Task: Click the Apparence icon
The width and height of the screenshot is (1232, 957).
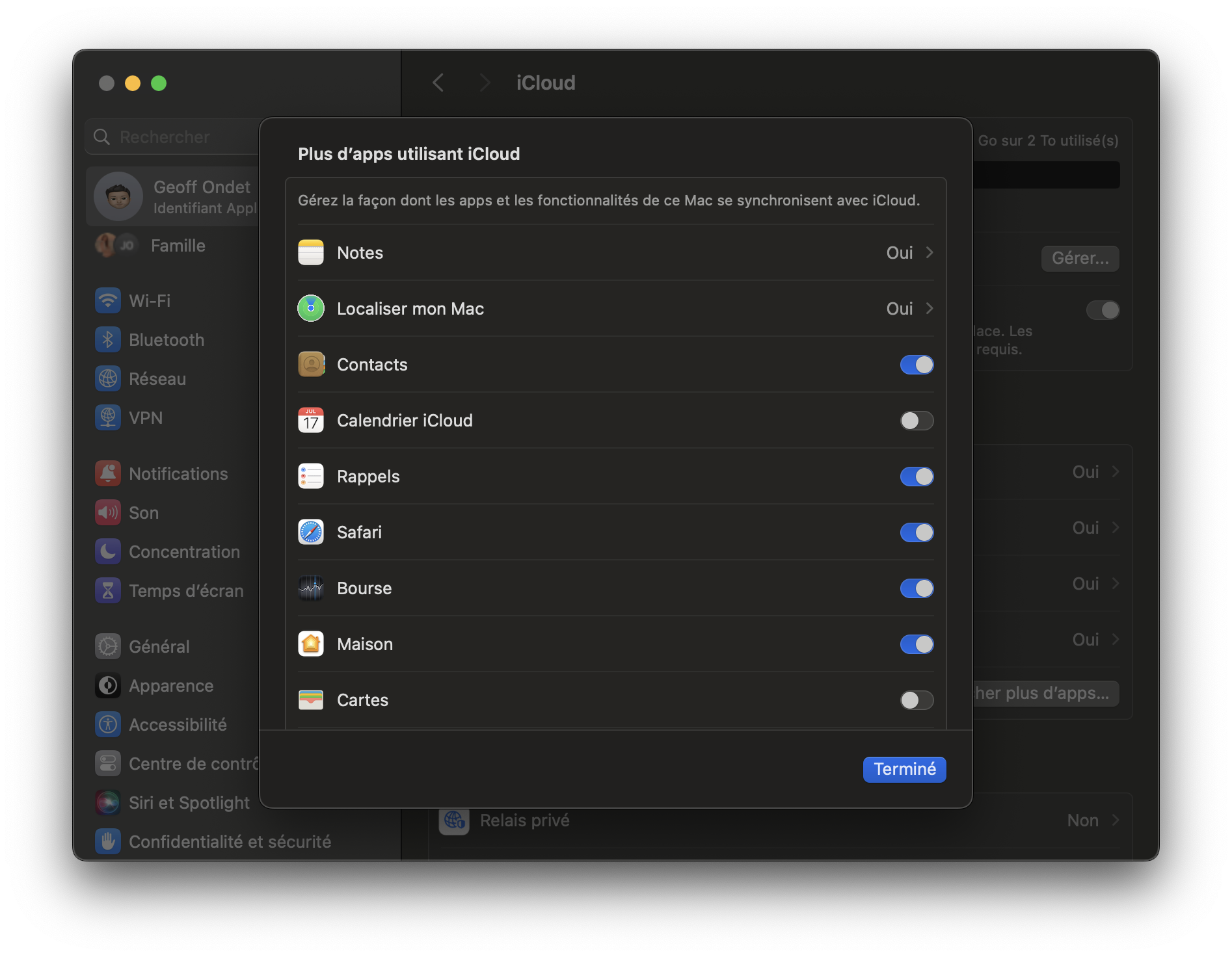Action: pyautogui.click(x=108, y=685)
